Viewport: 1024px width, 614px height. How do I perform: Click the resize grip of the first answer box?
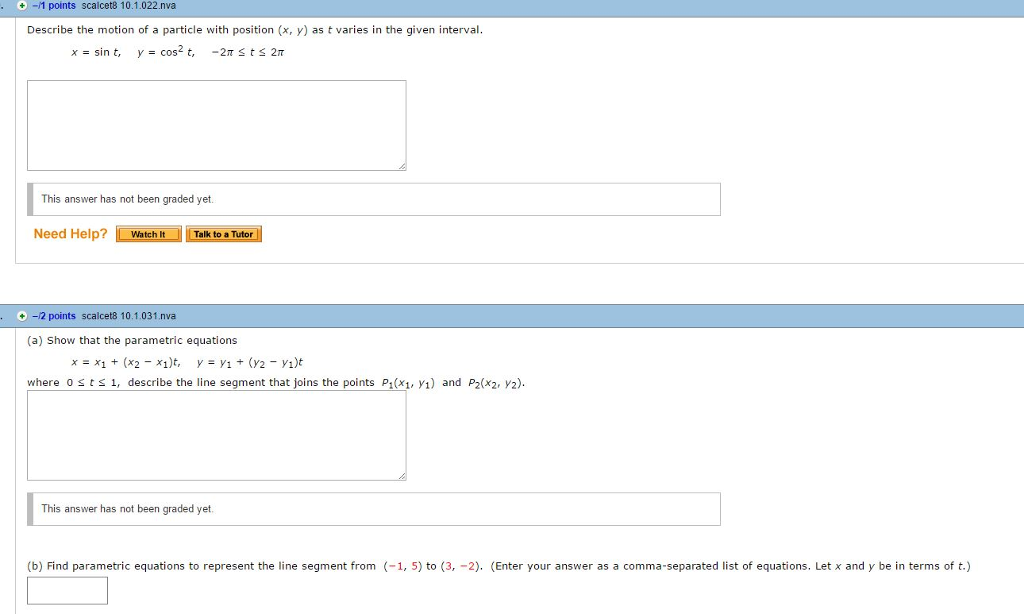pos(403,168)
